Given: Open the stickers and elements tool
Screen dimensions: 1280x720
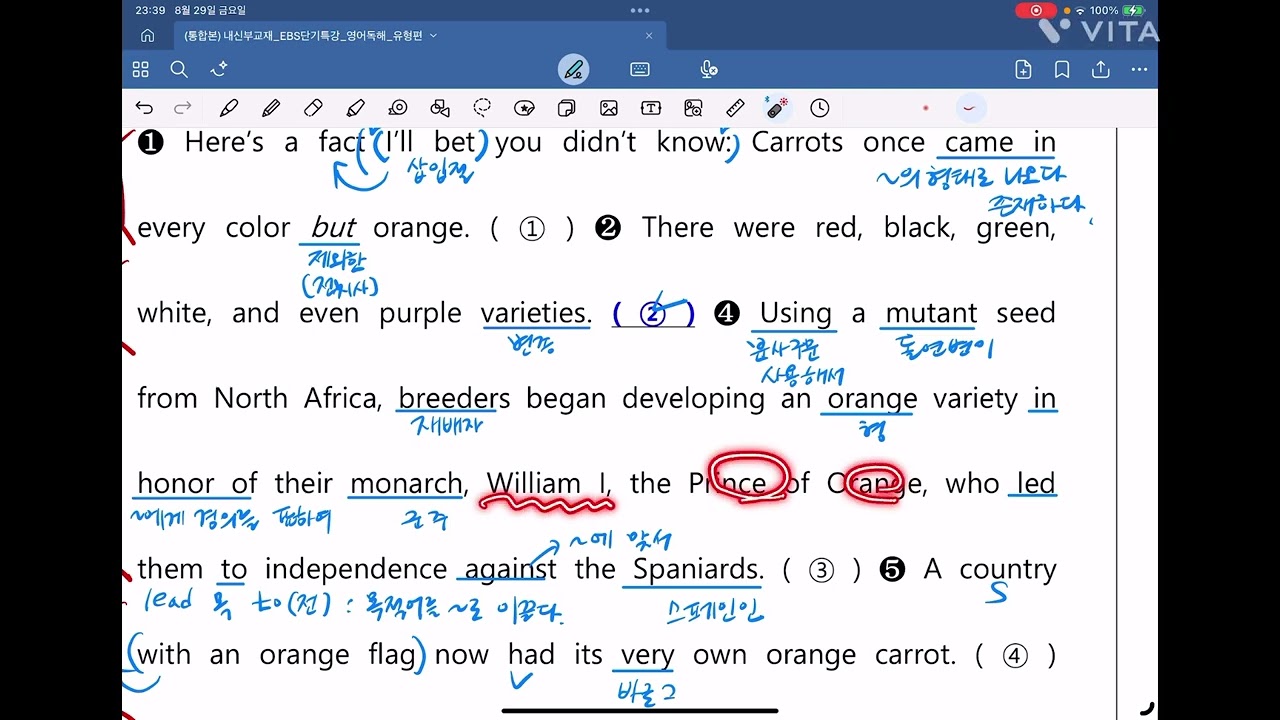Looking at the screenshot, I should tap(524, 108).
